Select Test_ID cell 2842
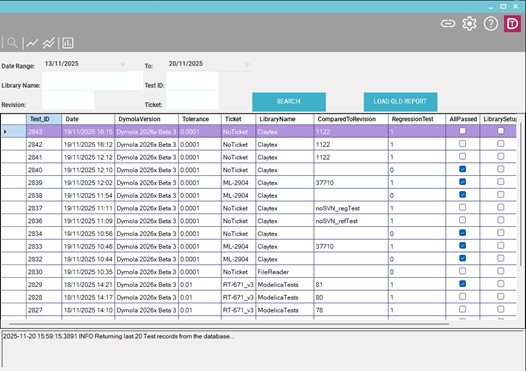 point(44,145)
